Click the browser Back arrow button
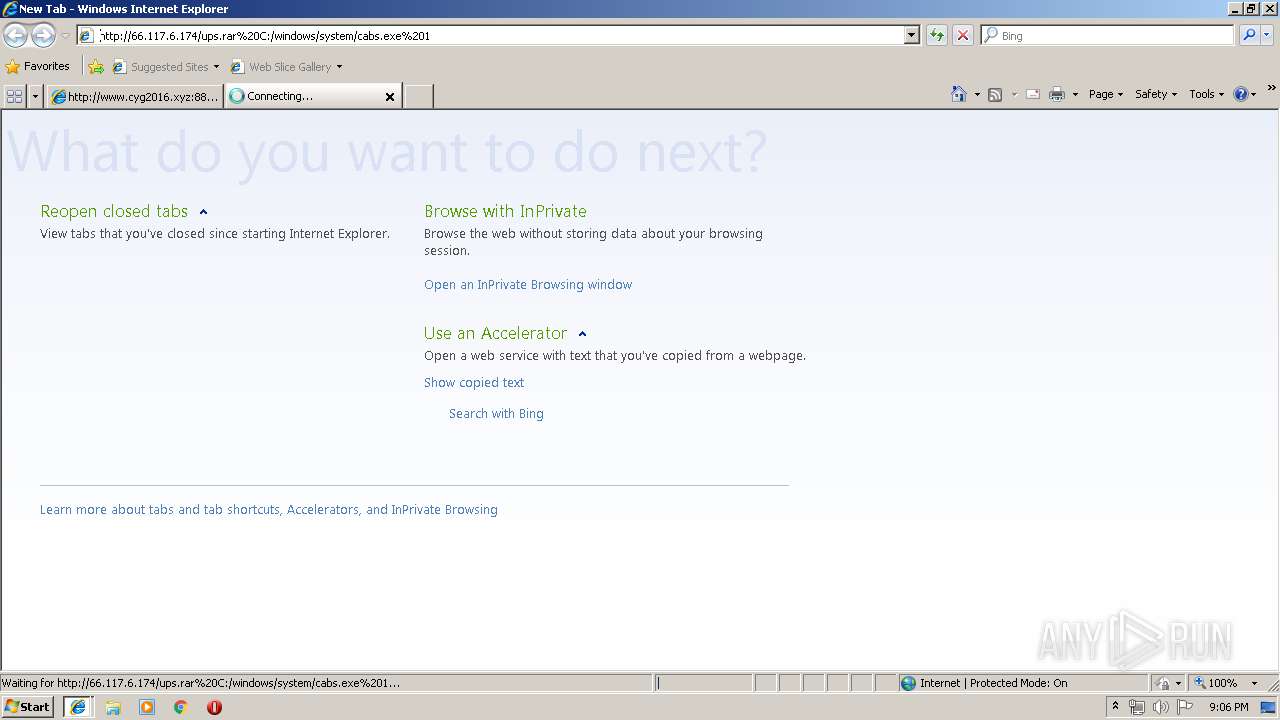Image resolution: width=1280 pixels, height=720 pixels. tap(15, 36)
